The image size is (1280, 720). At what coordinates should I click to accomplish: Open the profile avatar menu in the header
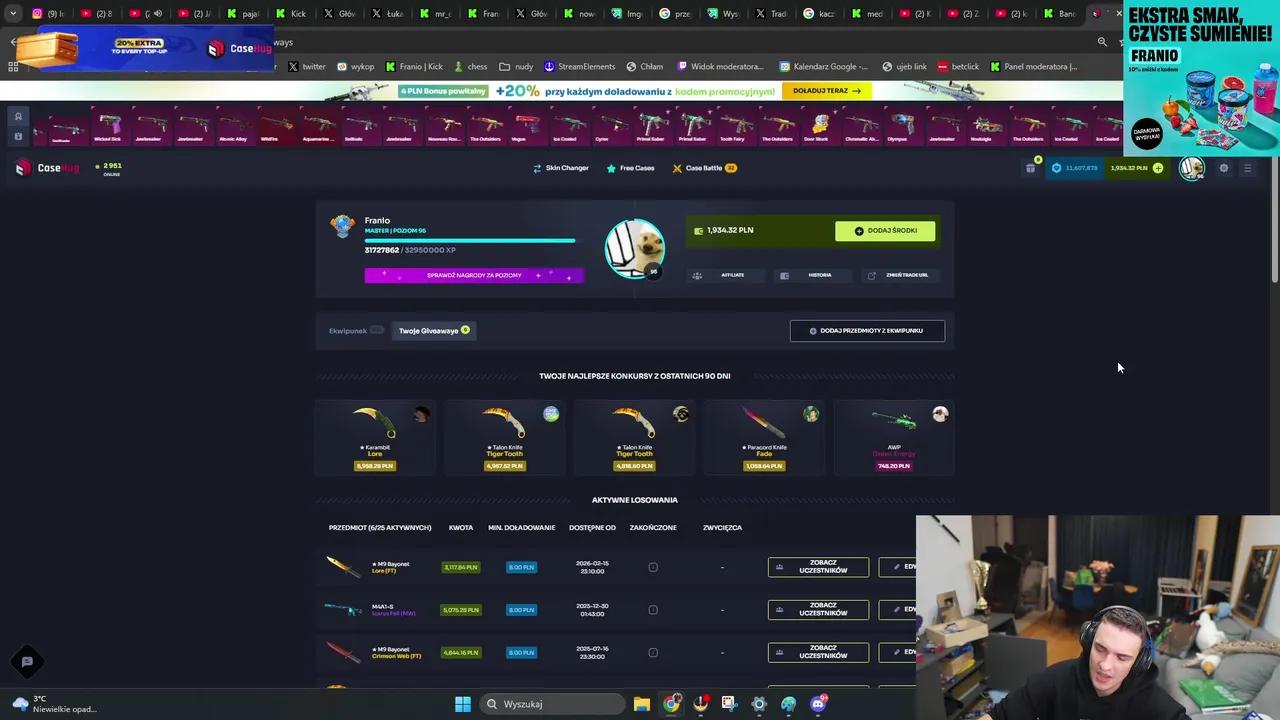point(1192,168)
